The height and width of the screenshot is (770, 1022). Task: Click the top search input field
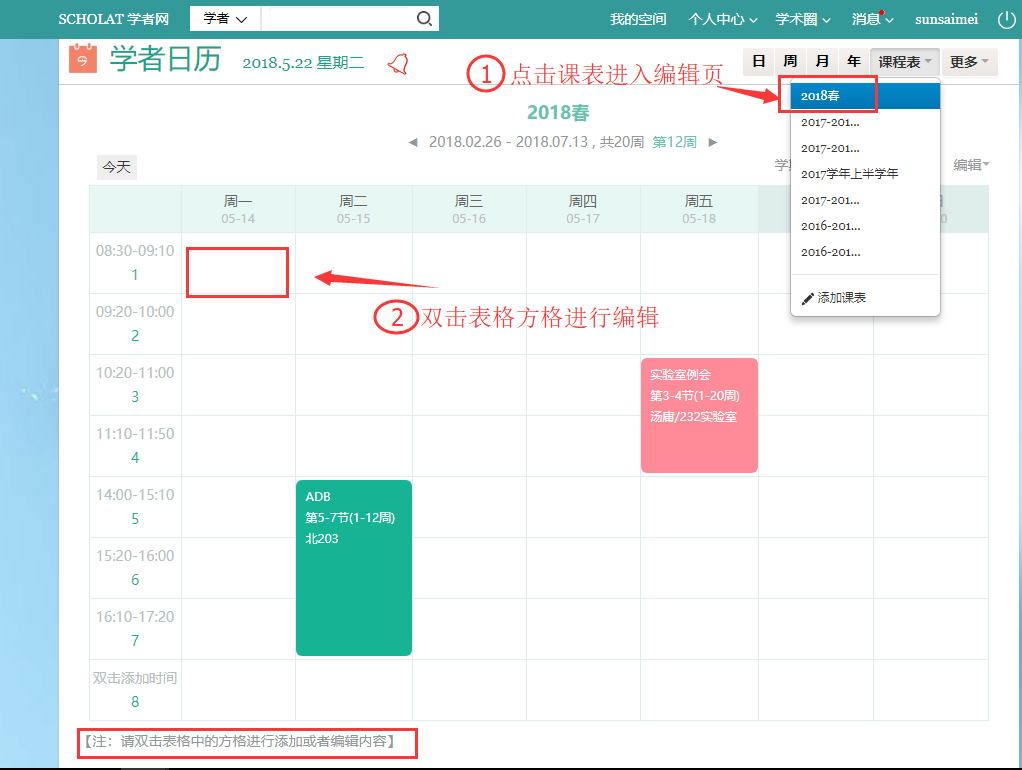click(x=336, y=19)
